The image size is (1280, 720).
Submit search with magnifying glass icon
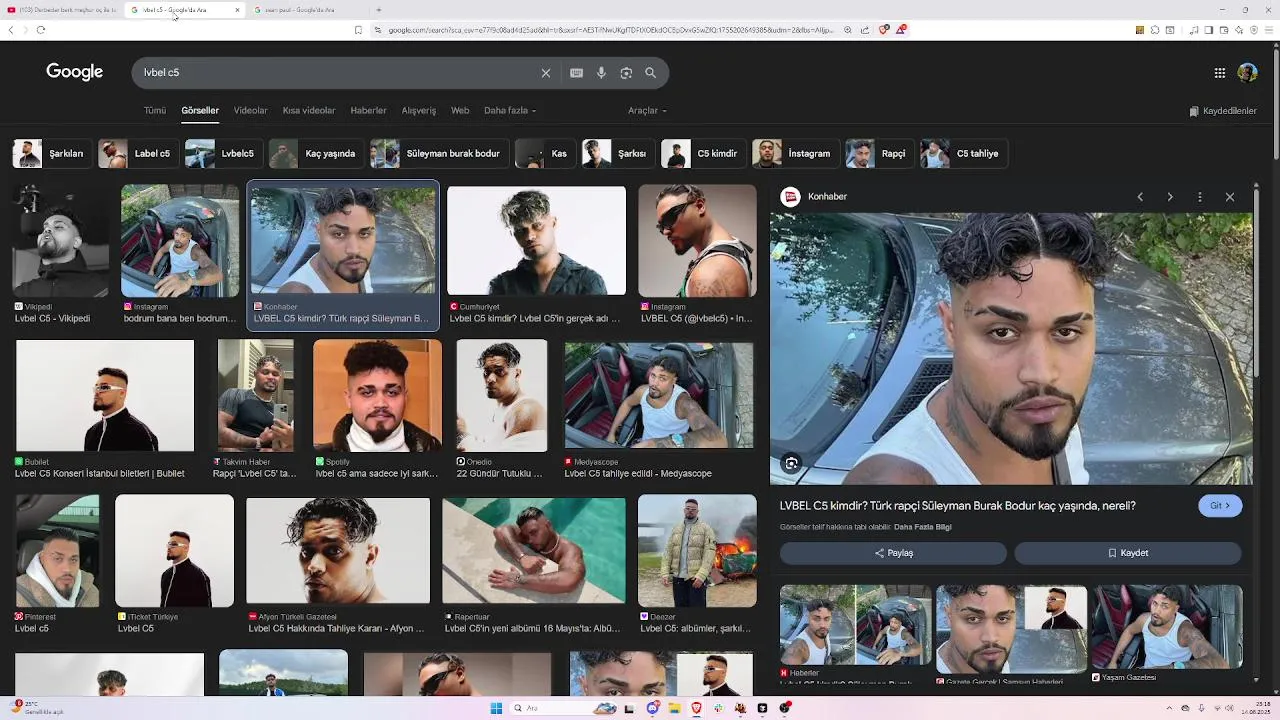(651, 73)
